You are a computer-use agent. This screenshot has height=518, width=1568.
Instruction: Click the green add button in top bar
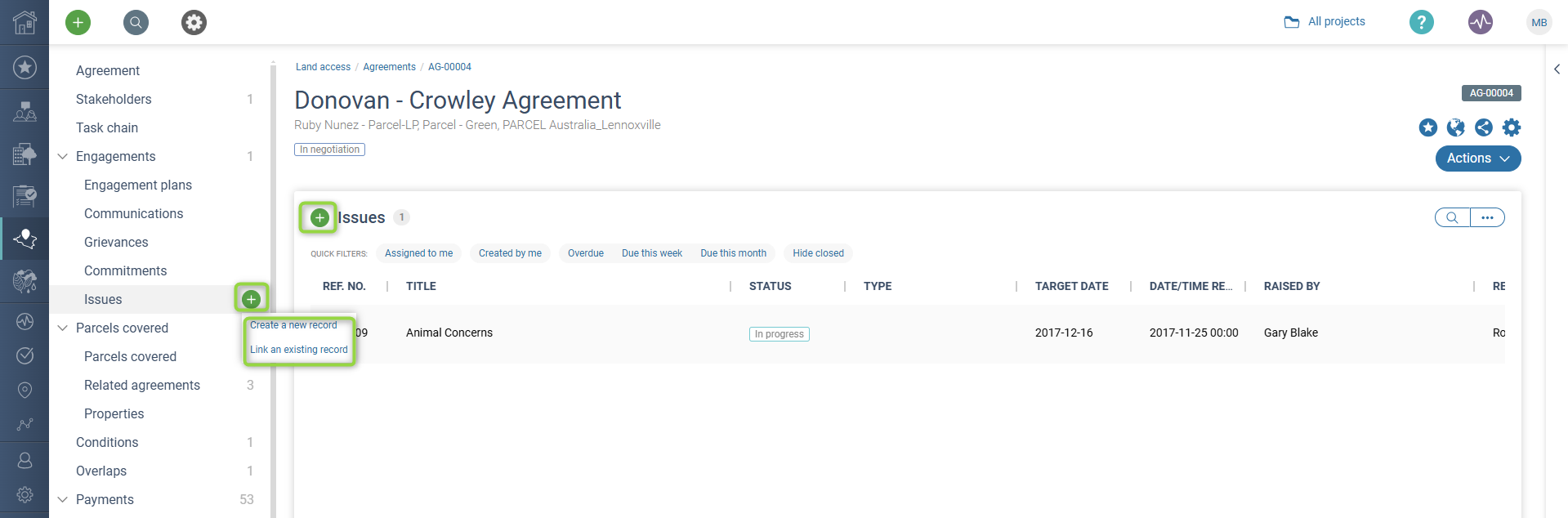coord(78,22)
